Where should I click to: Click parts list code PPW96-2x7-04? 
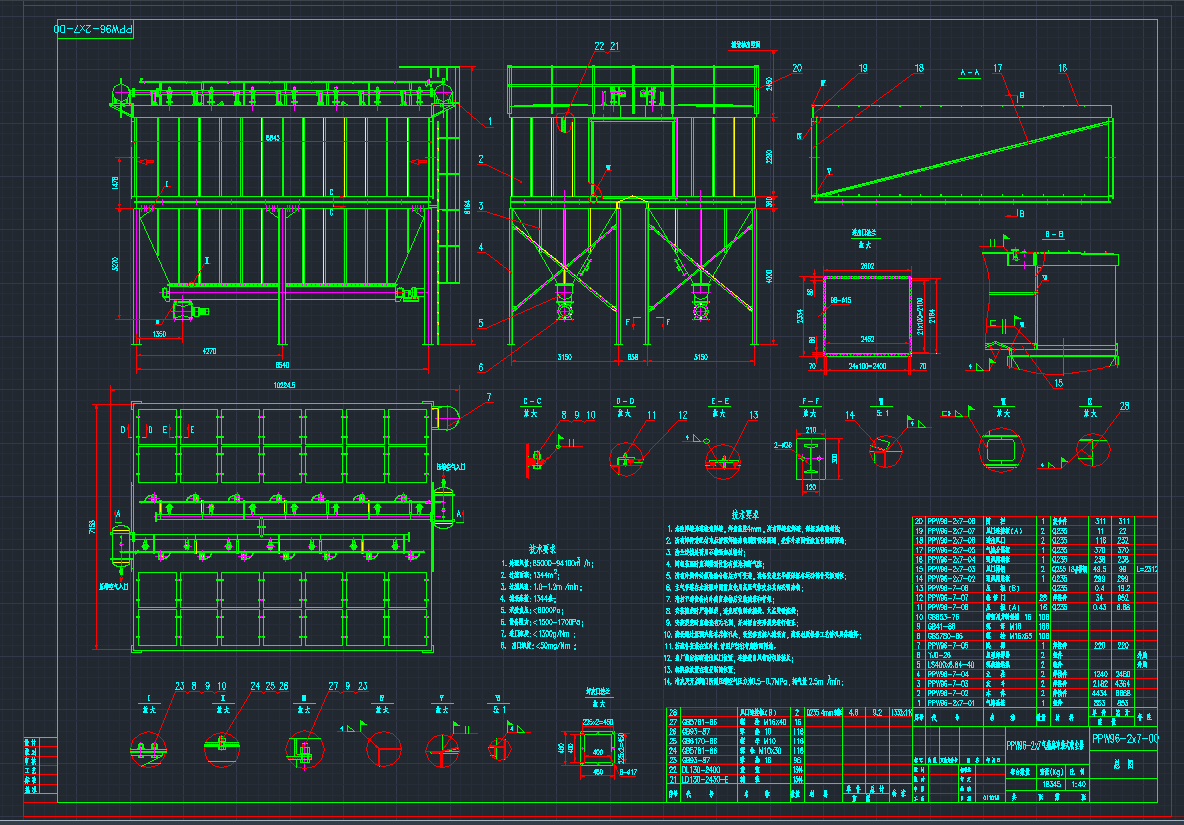(951, 559)
